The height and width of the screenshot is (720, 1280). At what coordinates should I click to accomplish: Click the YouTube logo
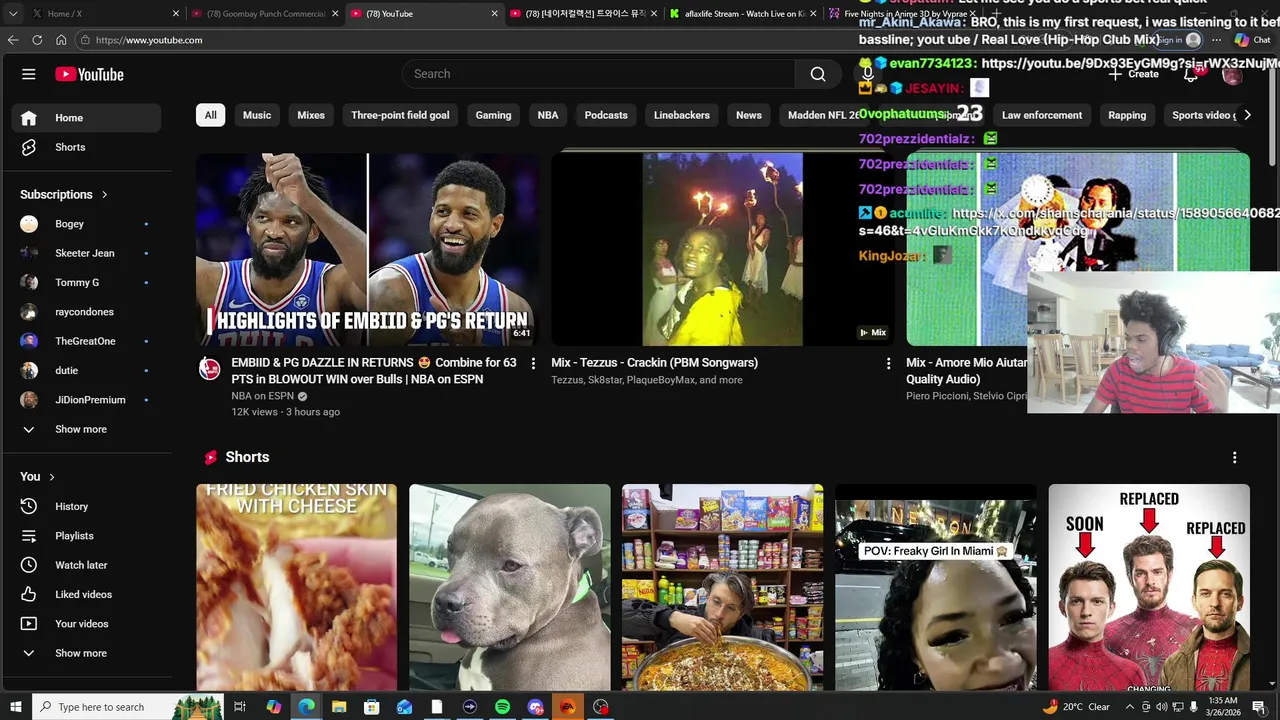pos(89,74)
